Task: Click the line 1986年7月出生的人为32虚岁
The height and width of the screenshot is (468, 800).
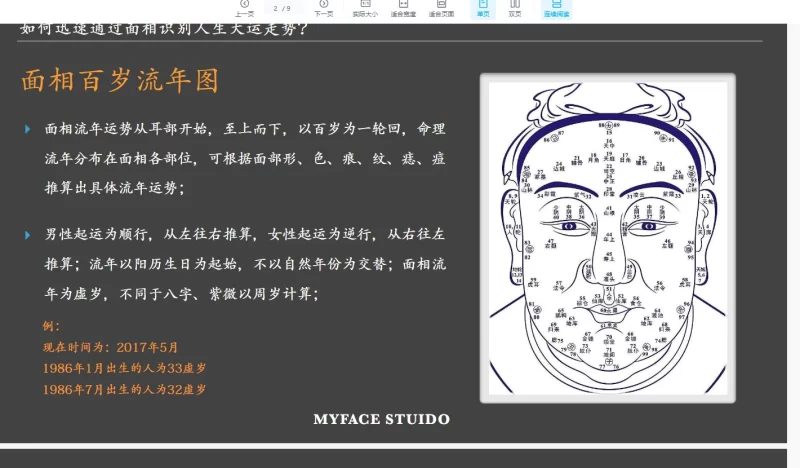Action: click(125, 390)
